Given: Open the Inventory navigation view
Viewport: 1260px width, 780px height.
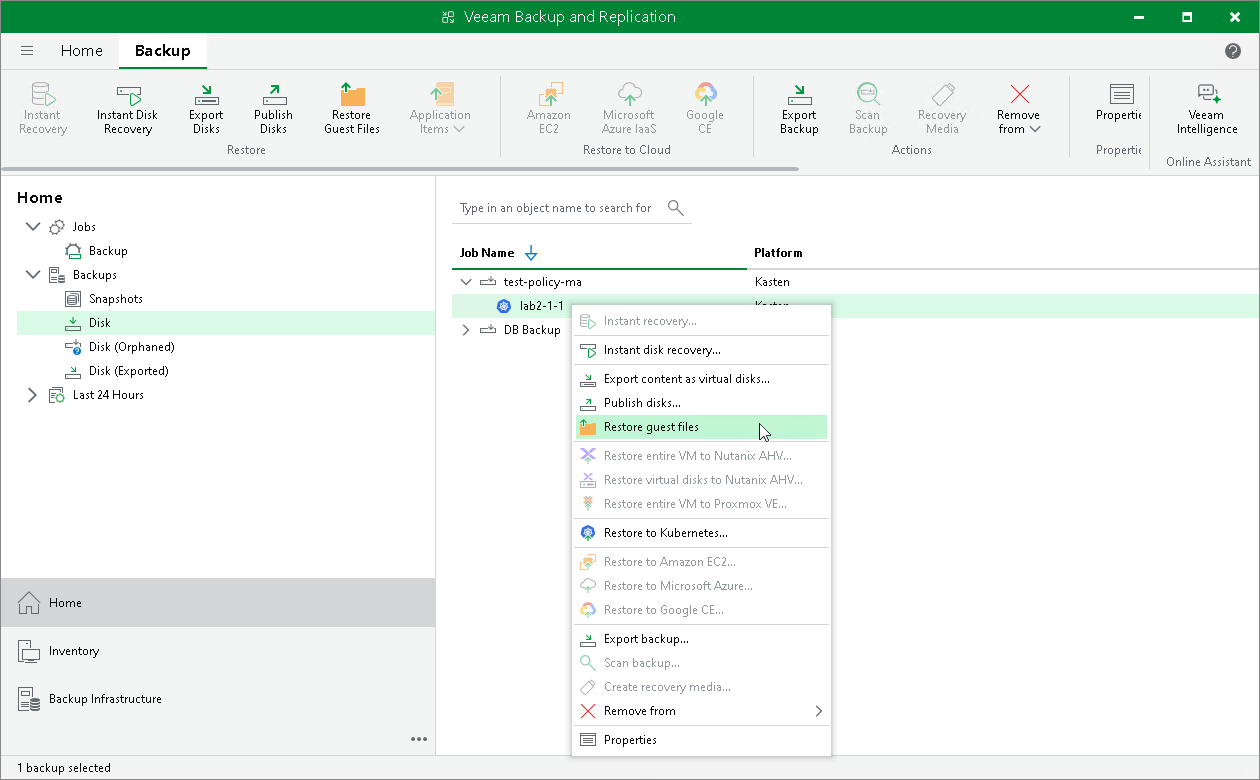Looking at the screenshot, I should pos(218,651).
